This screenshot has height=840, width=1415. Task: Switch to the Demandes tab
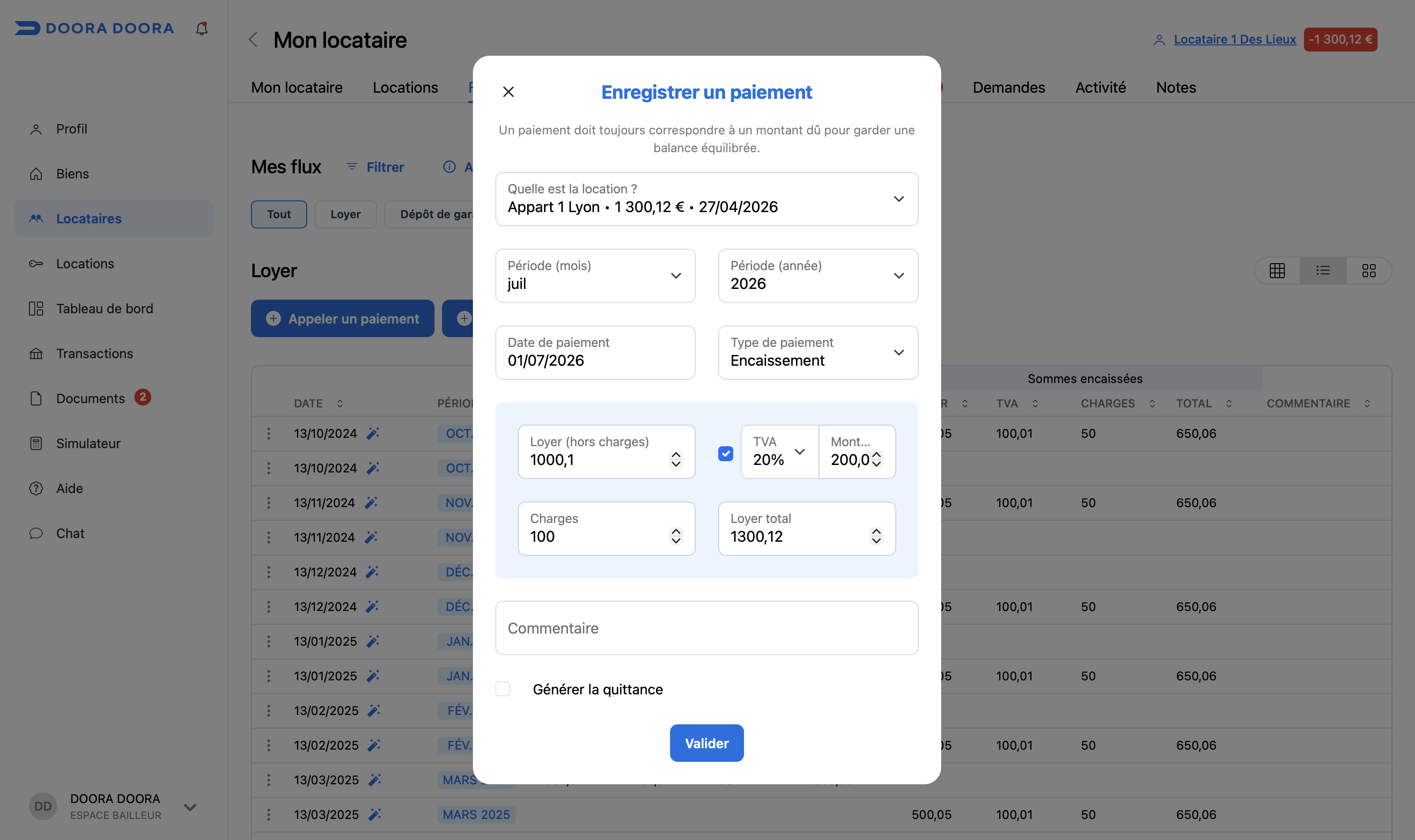(1009, 88)
